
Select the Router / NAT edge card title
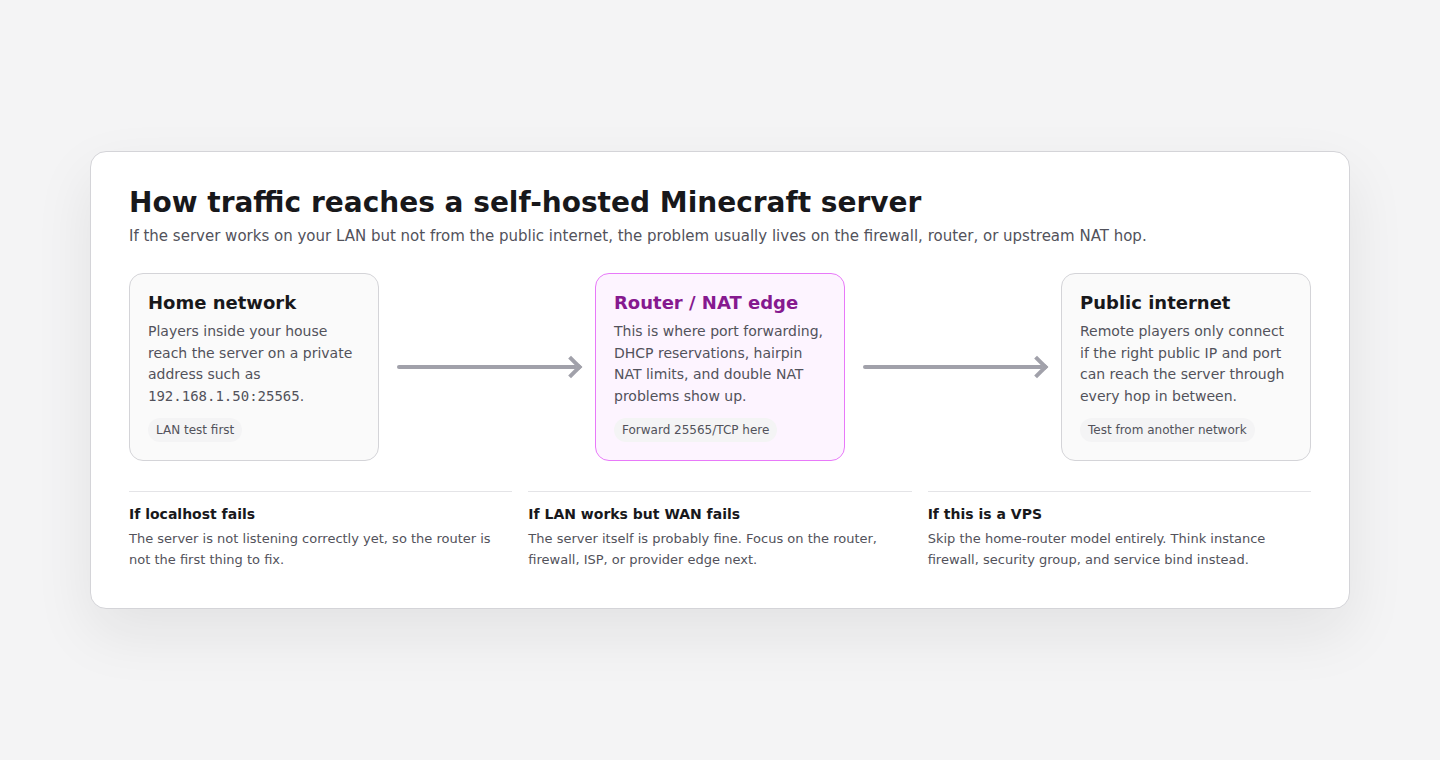coord(706,302)
